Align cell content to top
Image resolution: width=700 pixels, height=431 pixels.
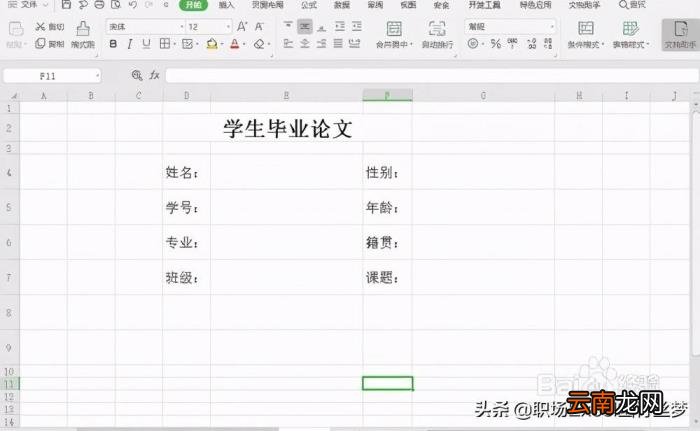pyautogui.click(x=288, y=26)
